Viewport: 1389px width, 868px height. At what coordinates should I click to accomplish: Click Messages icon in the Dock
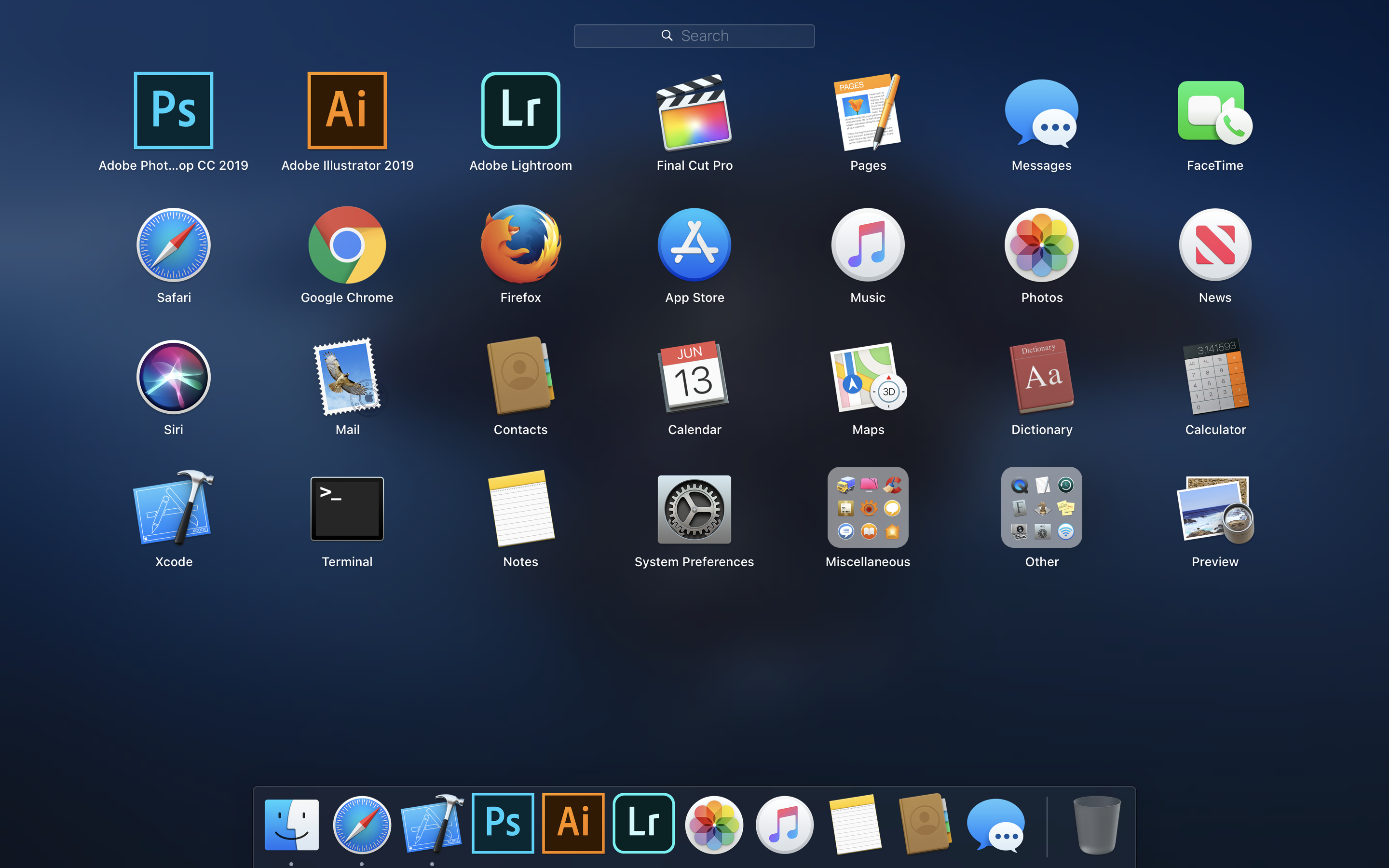tap(996, 825)
